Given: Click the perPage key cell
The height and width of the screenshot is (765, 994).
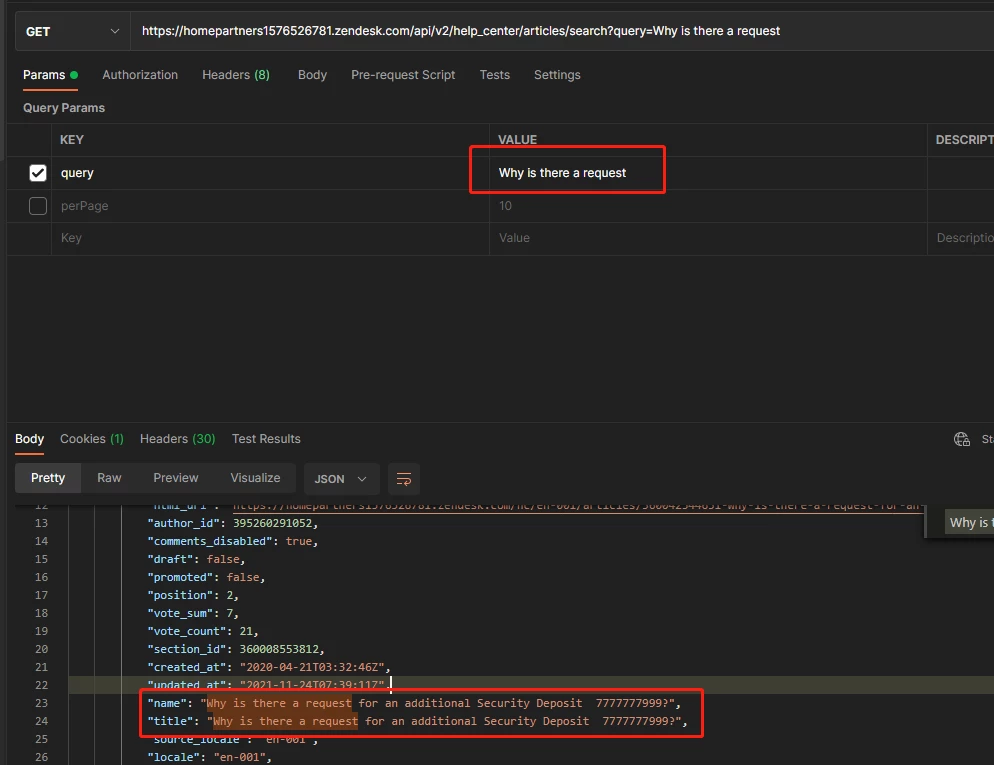Looking at the screenshot, I should point(270,206).
